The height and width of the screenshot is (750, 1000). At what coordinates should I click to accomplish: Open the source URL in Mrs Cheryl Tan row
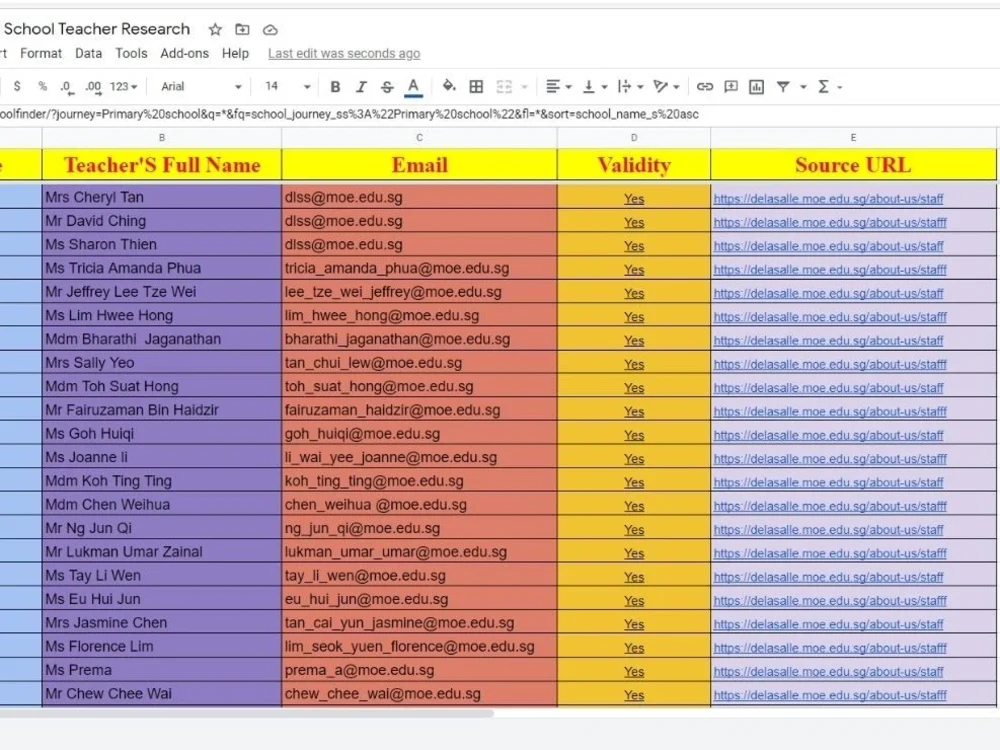click(x=828, y=199)
